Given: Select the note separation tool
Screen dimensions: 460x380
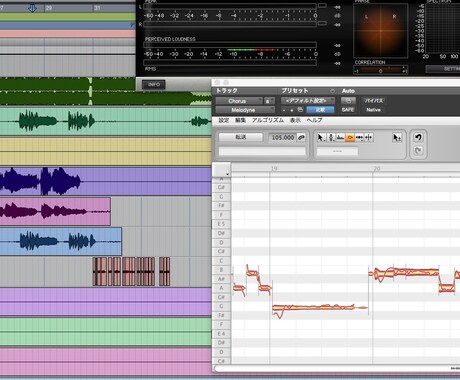Looking at the screenshot, I should point(369,137).
